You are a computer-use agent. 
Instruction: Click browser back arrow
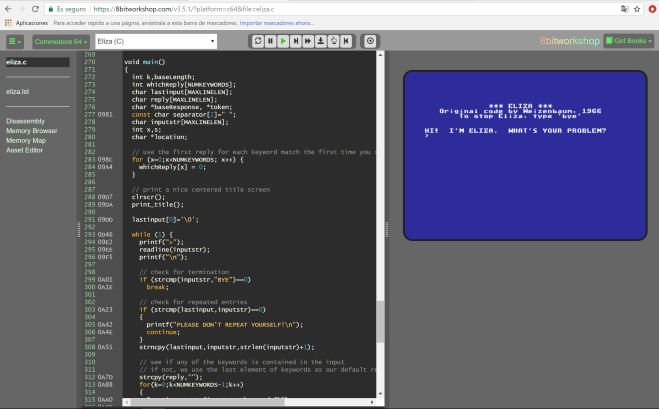pyautogui.click(x=8, y=9)
